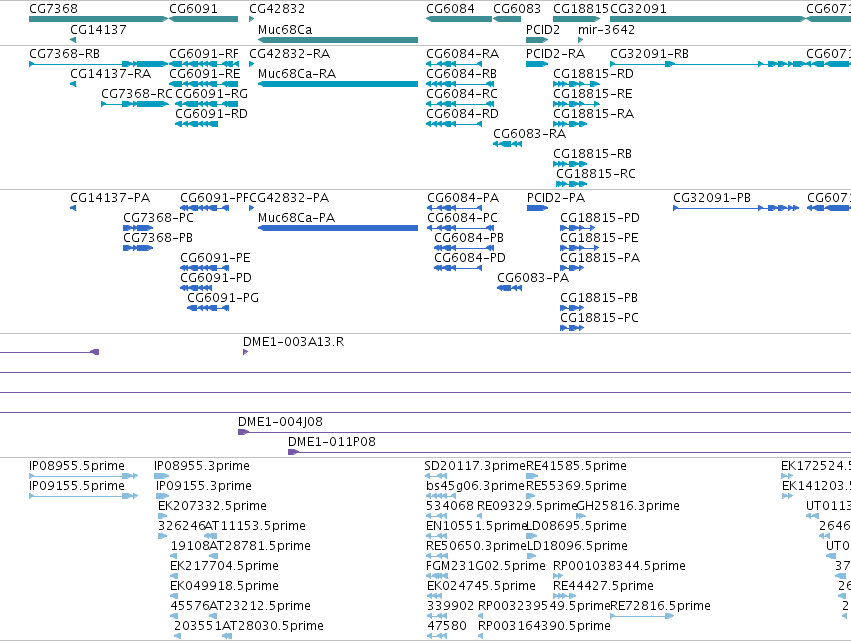
Task: Select transcript CG18815-RE
Action: pyautogui.click(x=593, y=94)
